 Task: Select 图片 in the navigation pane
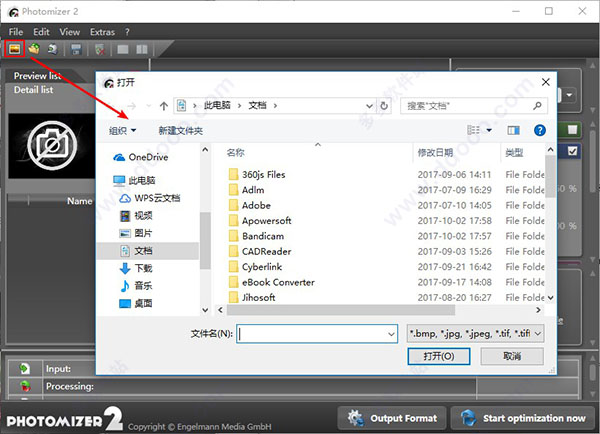pyautogui.click(x=136, y=233)
